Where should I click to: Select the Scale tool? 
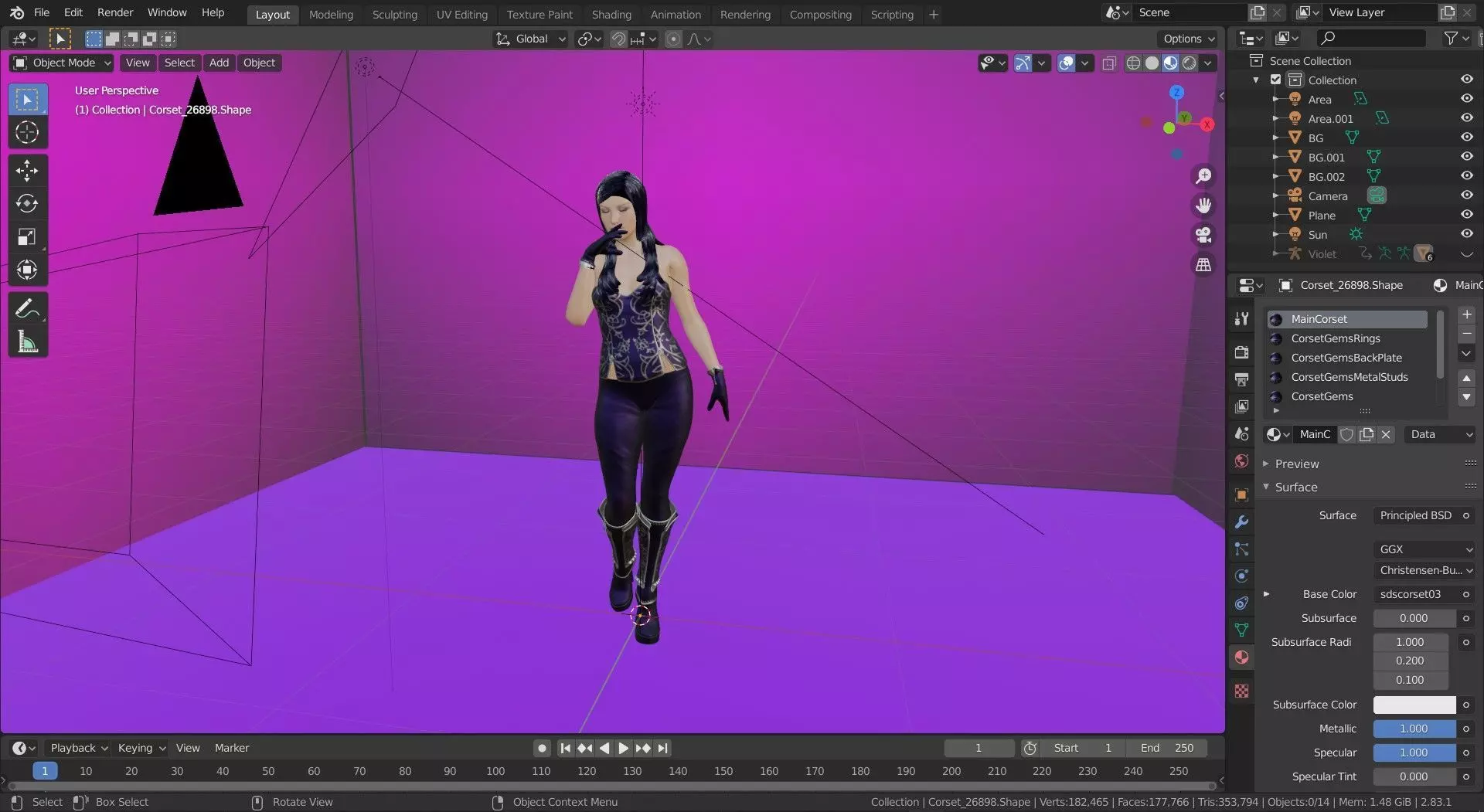point(27,237)
